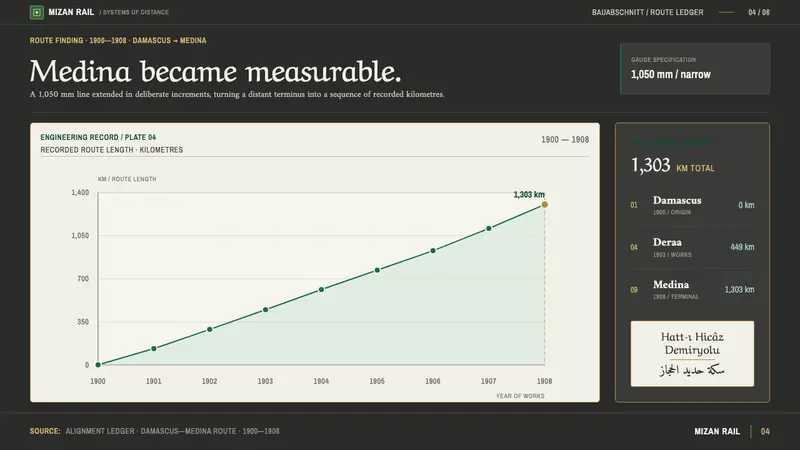Screen dimensions: 800x450
Task: Click the '04 / 08' slide counter
Action: point(759,12)
